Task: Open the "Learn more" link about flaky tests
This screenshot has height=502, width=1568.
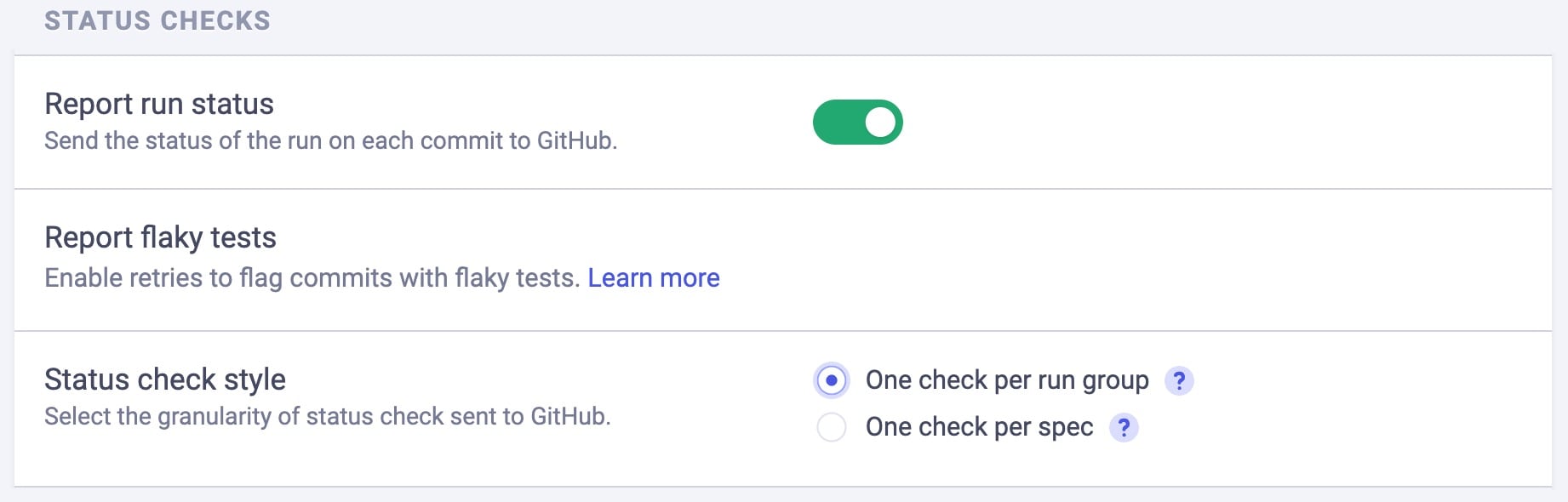Action: (x=655, y=277)
